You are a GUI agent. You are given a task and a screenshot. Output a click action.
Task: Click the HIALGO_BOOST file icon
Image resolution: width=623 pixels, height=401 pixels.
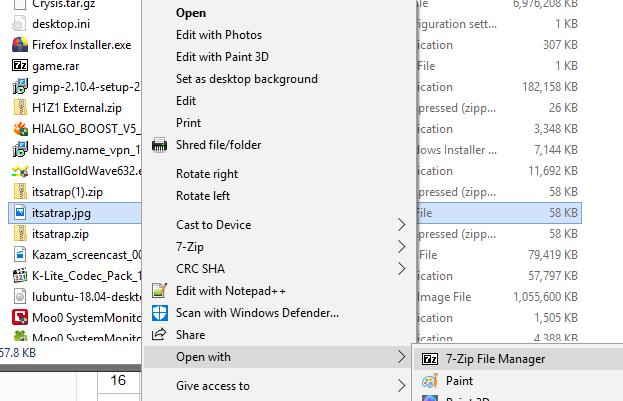click(x=20, y=128)
